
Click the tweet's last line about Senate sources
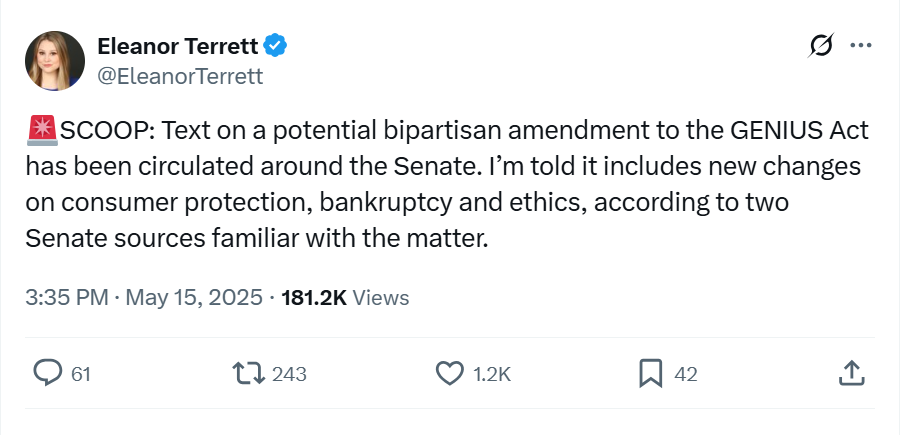click(257, 240)
